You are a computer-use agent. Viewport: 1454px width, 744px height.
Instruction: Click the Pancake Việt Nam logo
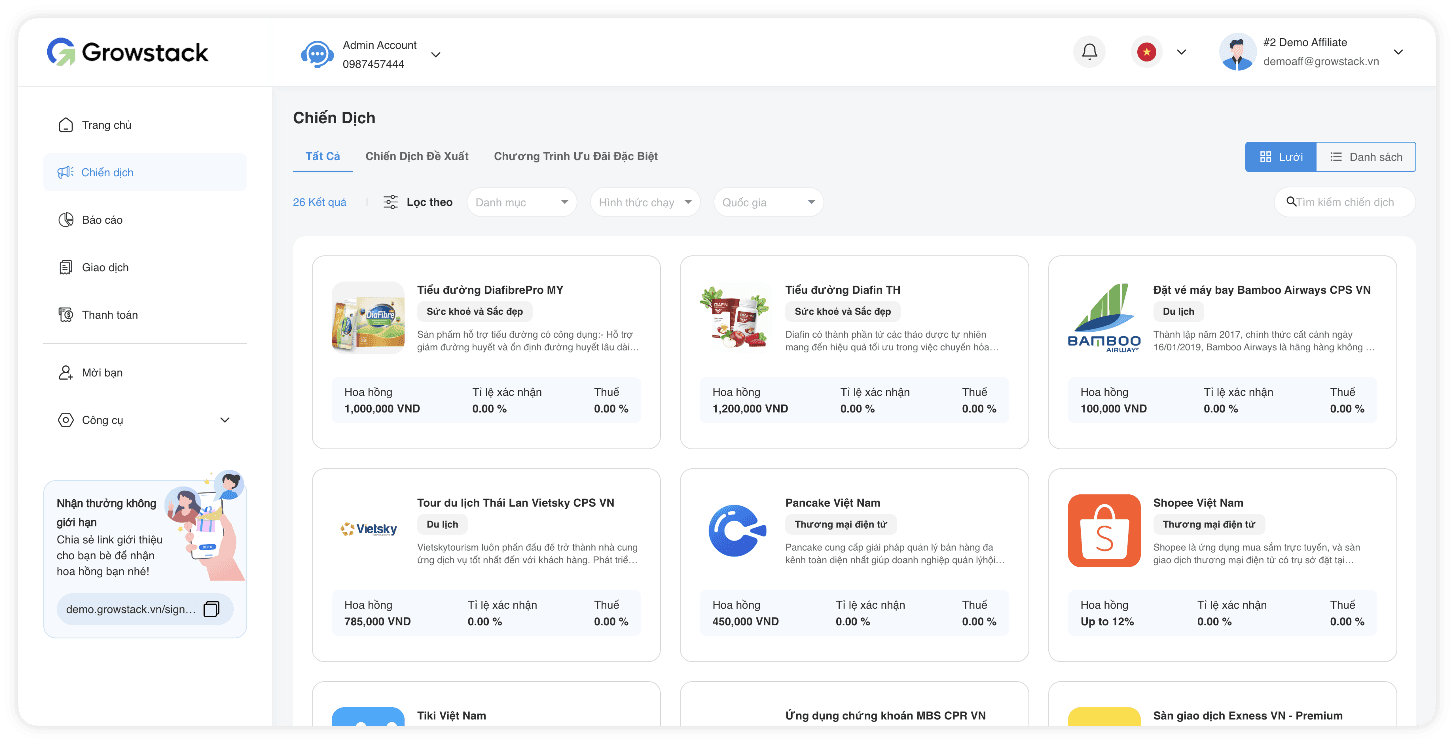pyautogui.click(x=736, y=530)
